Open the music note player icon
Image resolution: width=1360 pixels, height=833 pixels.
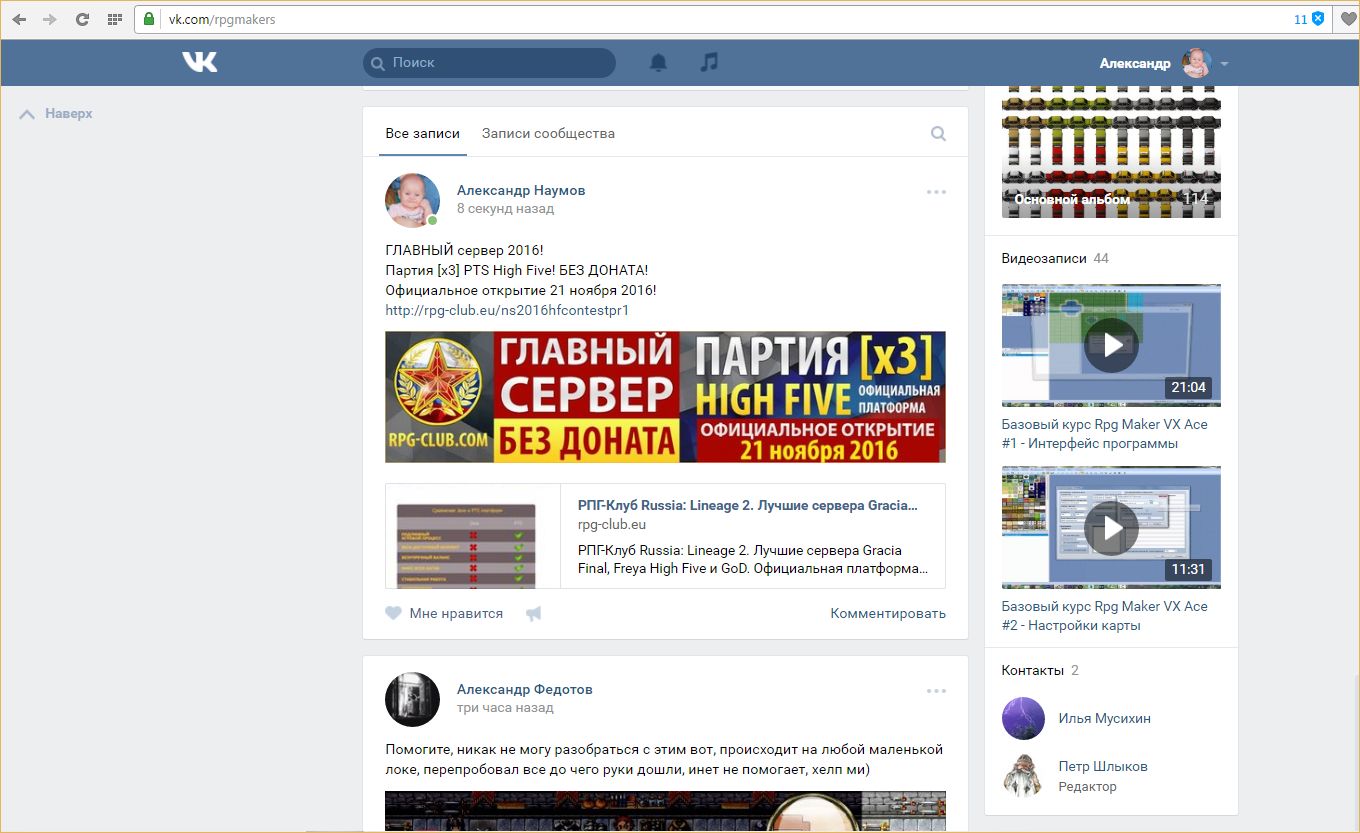point(709,62)
